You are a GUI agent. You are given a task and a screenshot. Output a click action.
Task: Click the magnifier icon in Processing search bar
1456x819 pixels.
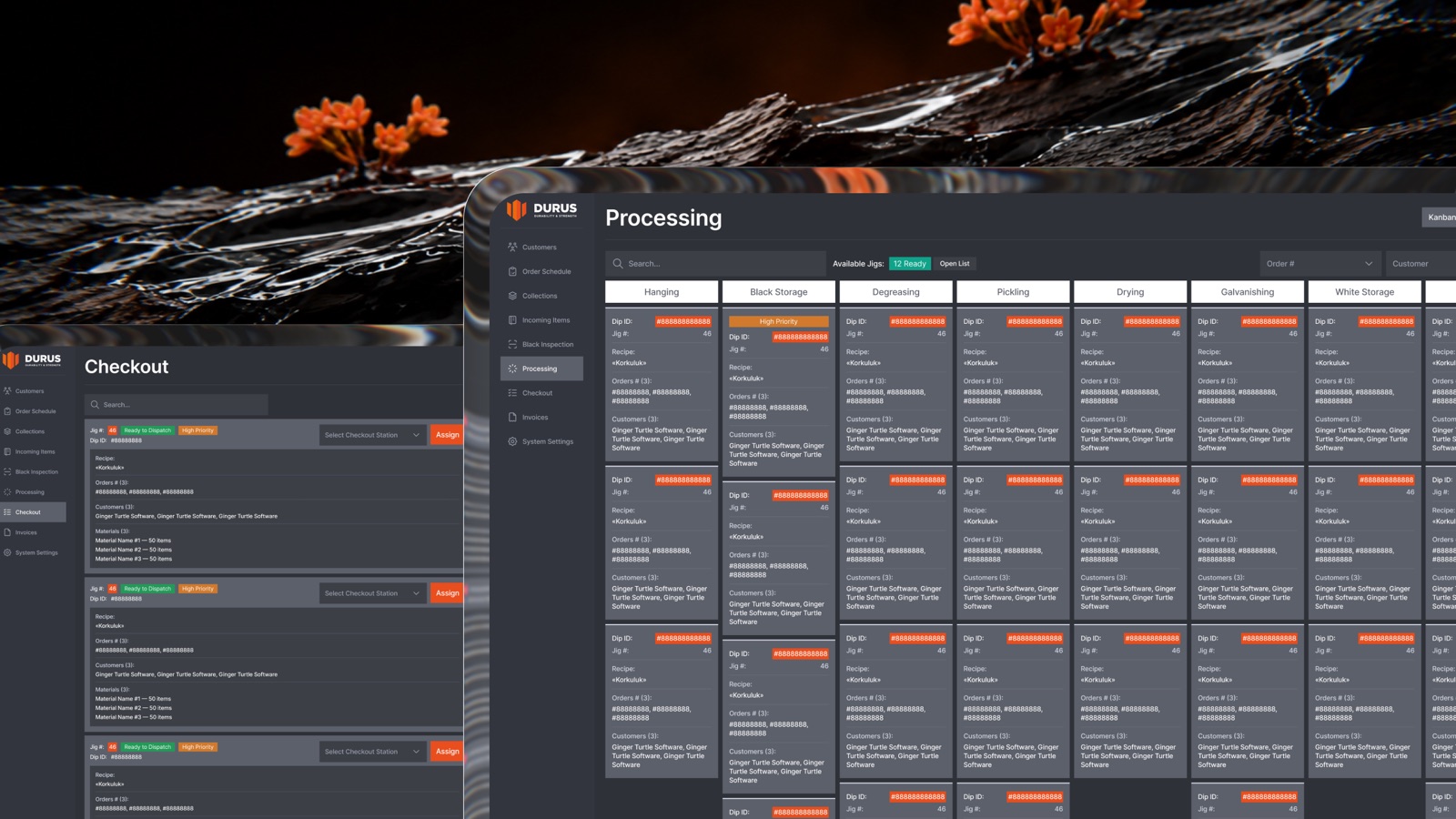(x=618, y=264)
